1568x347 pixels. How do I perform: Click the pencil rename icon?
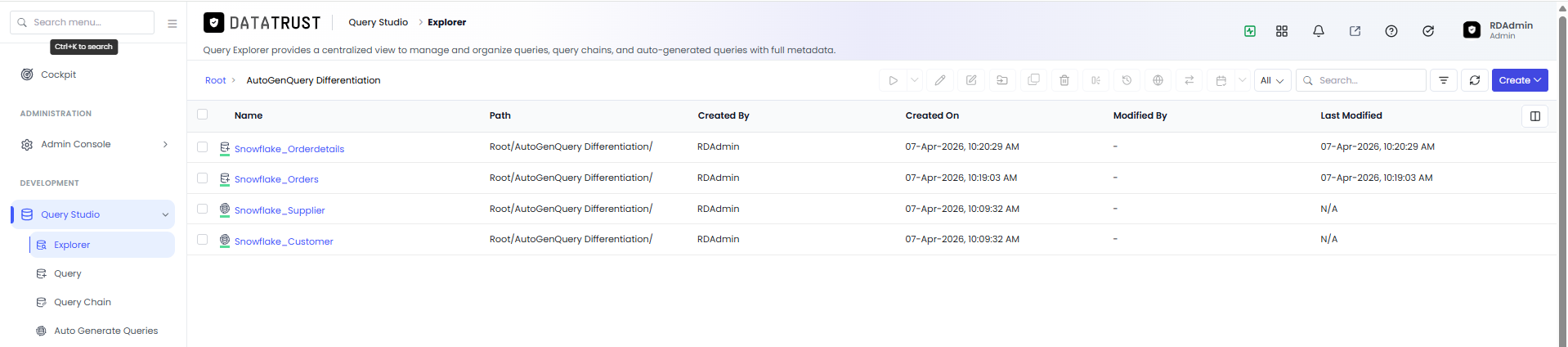point(940,80)
